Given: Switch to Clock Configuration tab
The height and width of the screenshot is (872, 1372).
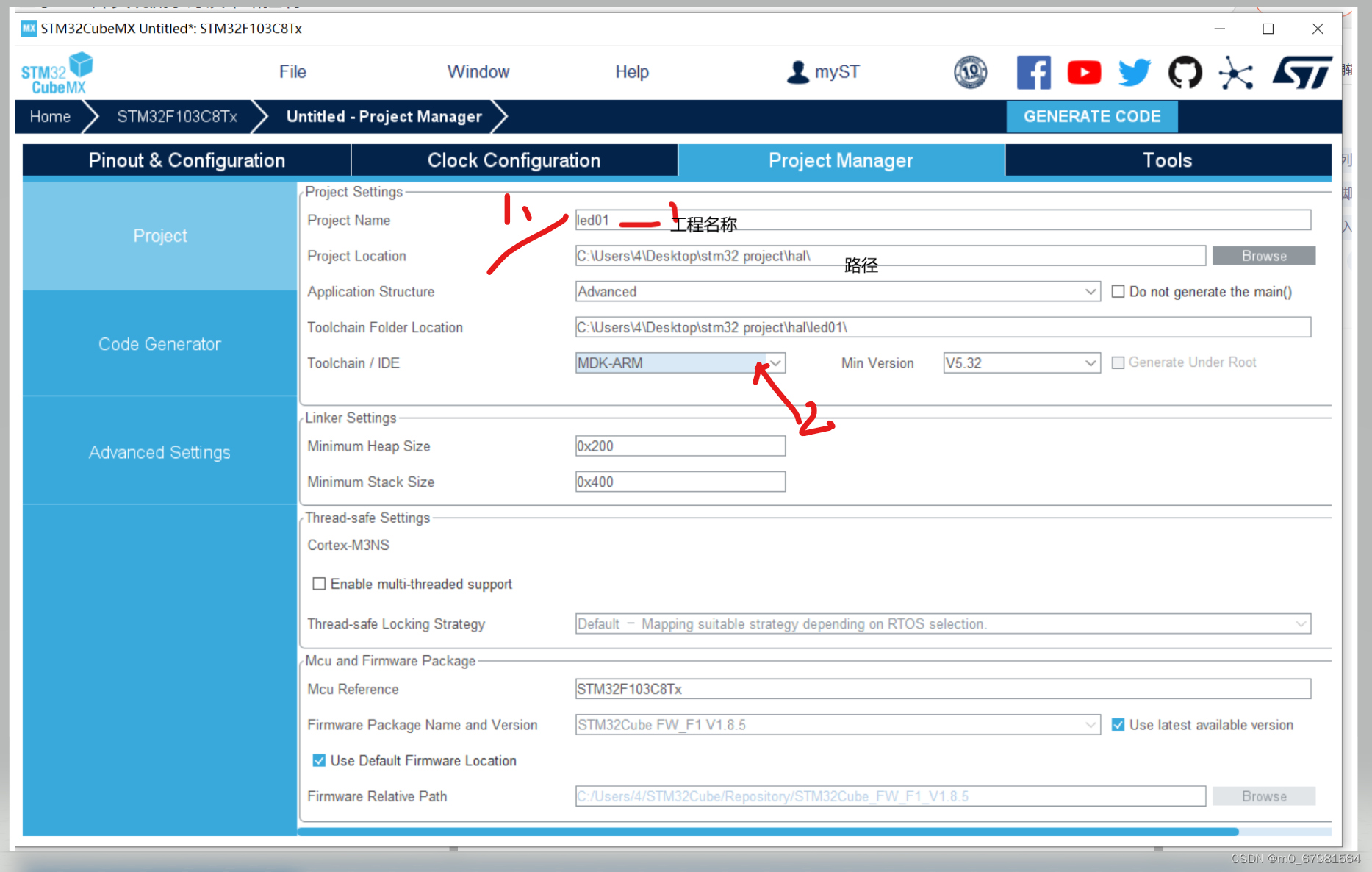Looking at the screenshot, I should pyautogui.click(x=514, y=160).
